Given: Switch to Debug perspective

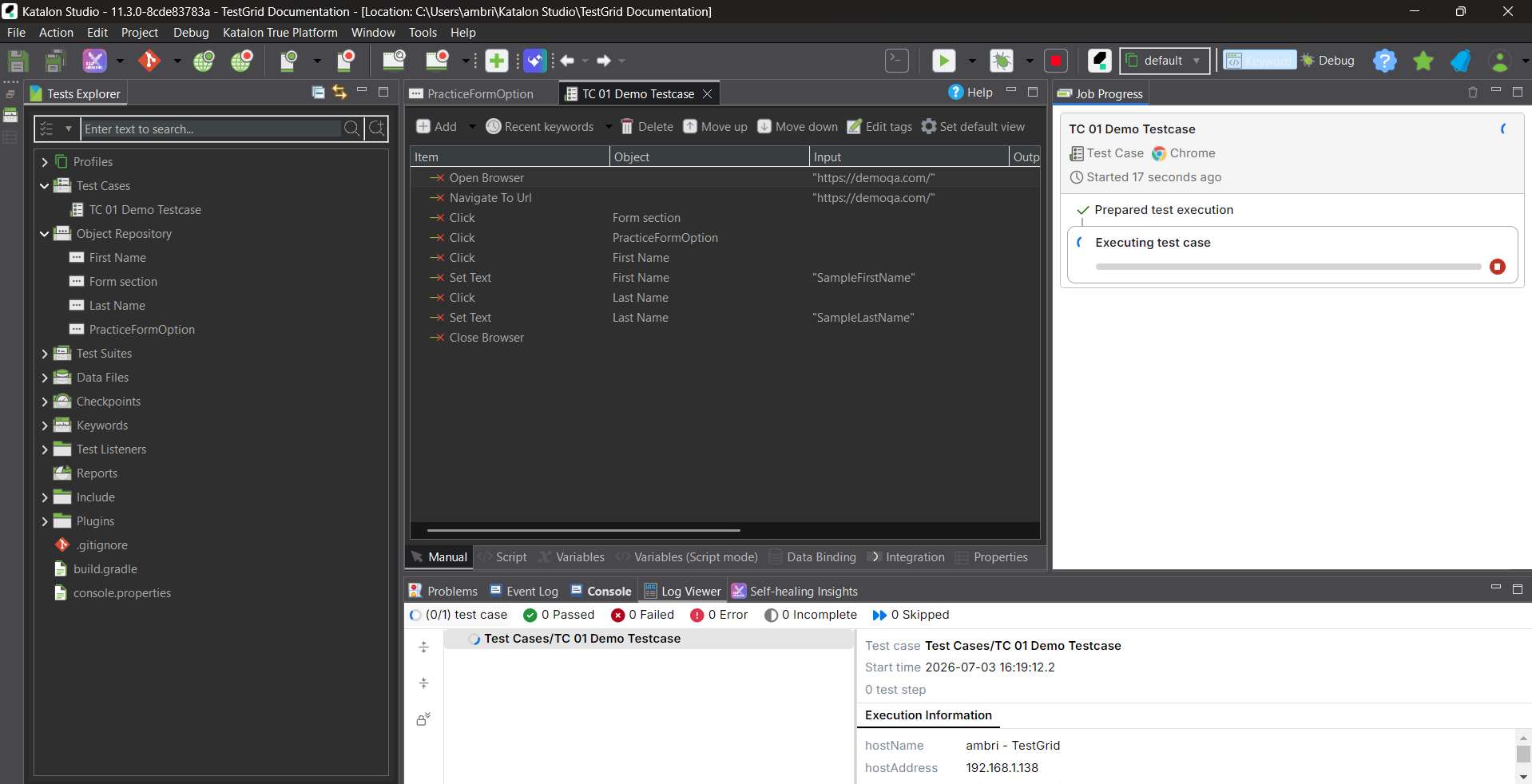Looking at the screenshot, I should pyautogui.click(x=1328, y=61).
